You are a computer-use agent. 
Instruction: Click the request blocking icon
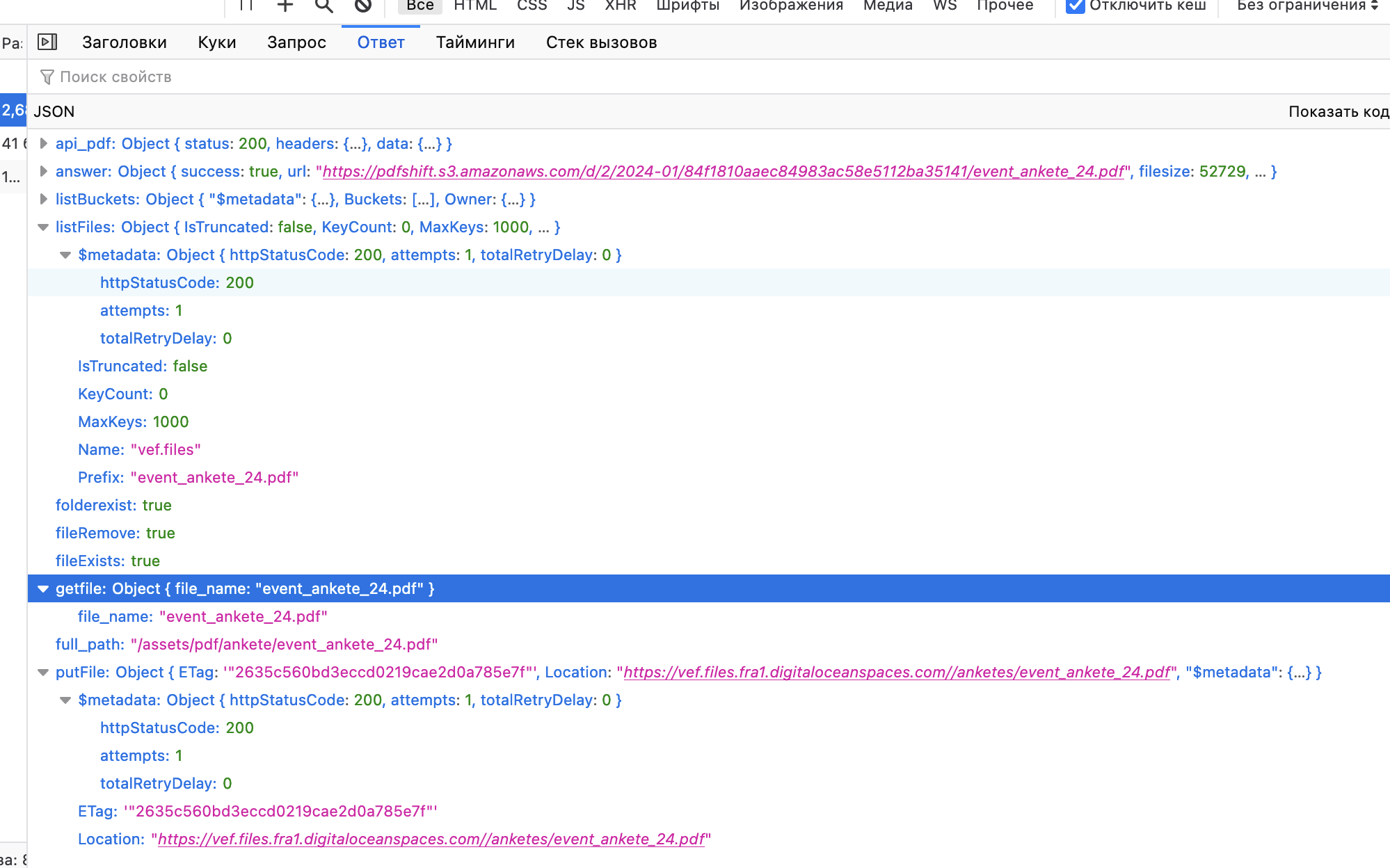pos(362,6)
